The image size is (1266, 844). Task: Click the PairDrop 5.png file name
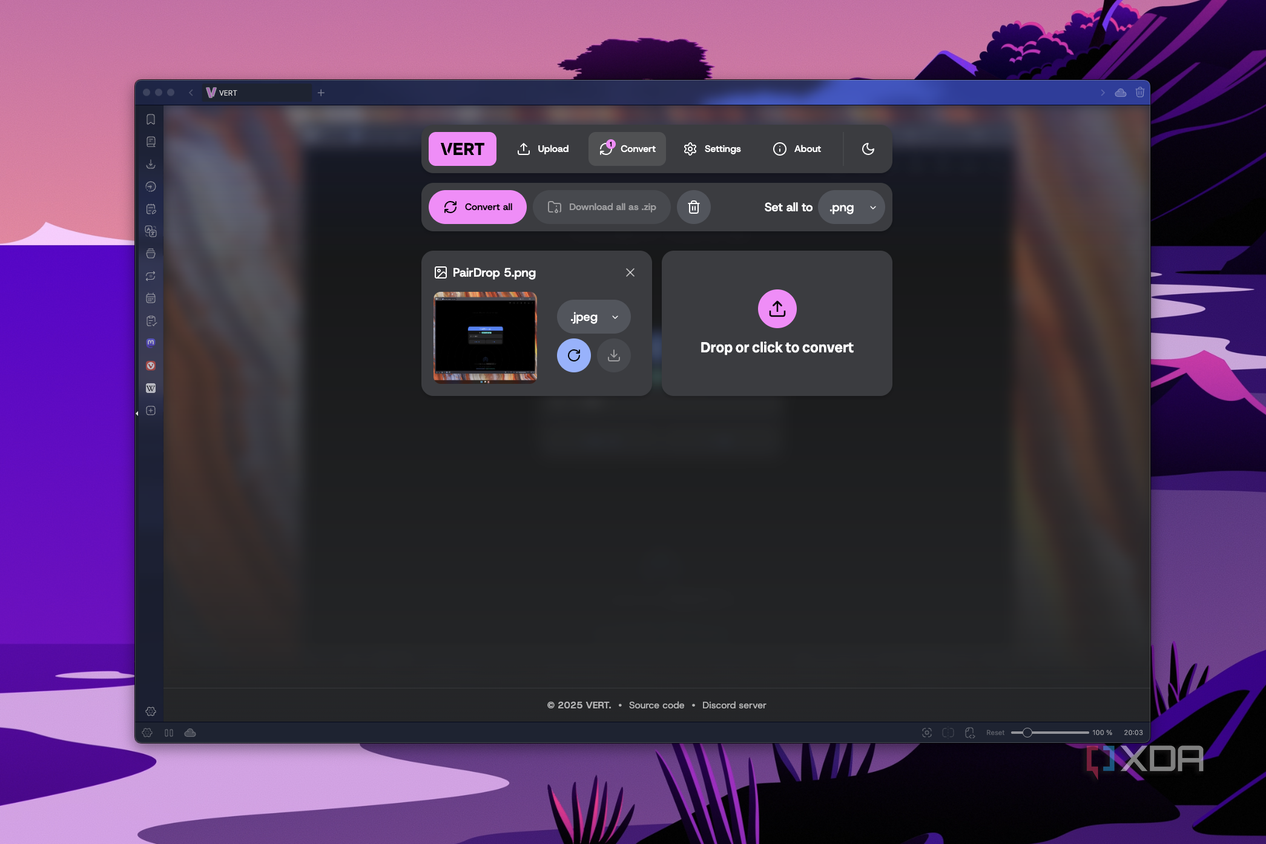(494, 272)
